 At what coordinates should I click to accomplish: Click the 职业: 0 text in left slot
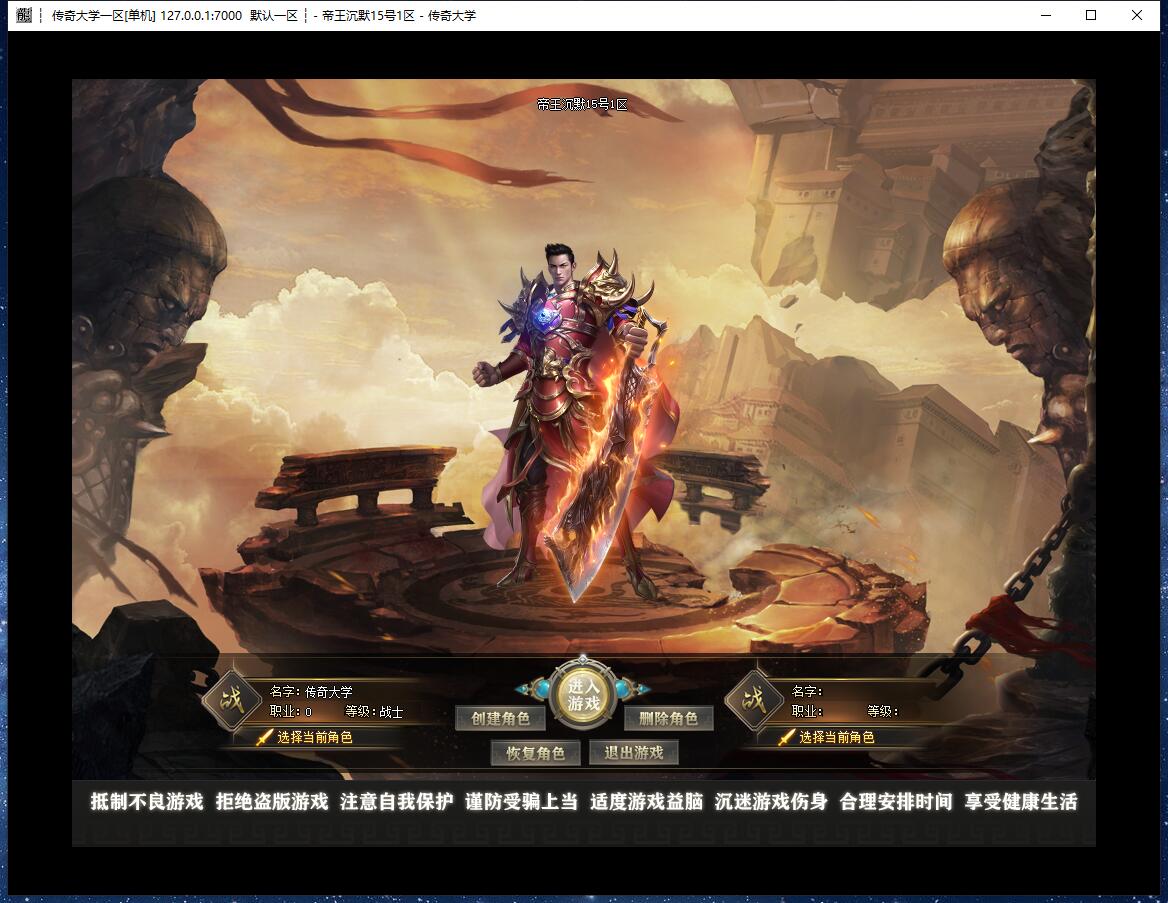pos(291,712)
